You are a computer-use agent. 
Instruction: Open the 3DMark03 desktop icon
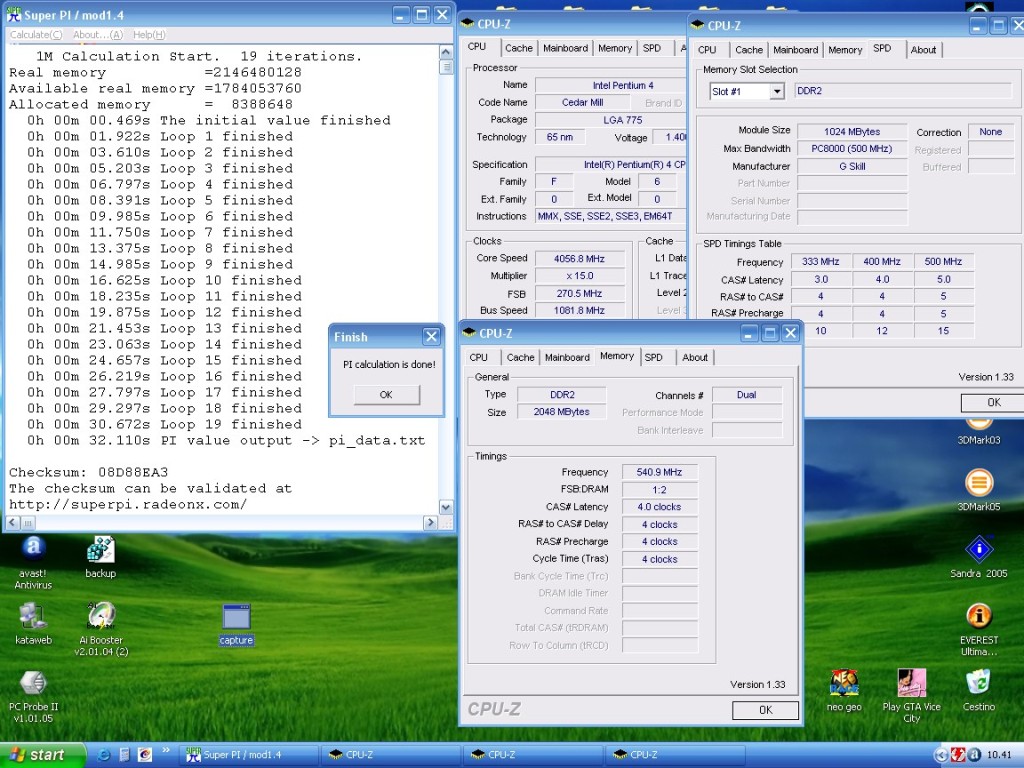pyautogui.click(x=978, y=432)
